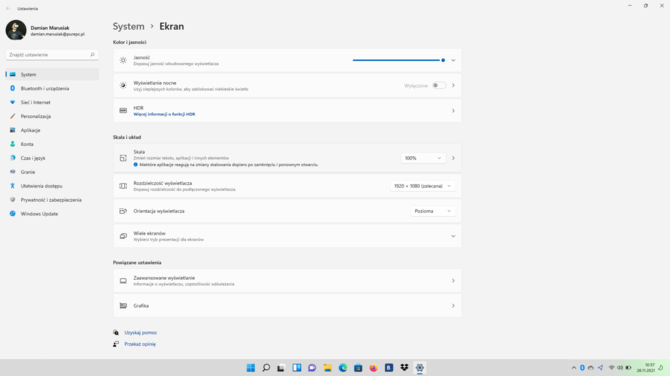670x376 pixels.
Task: Click the Bluetooth tray icon
Action: coord(582,367)
